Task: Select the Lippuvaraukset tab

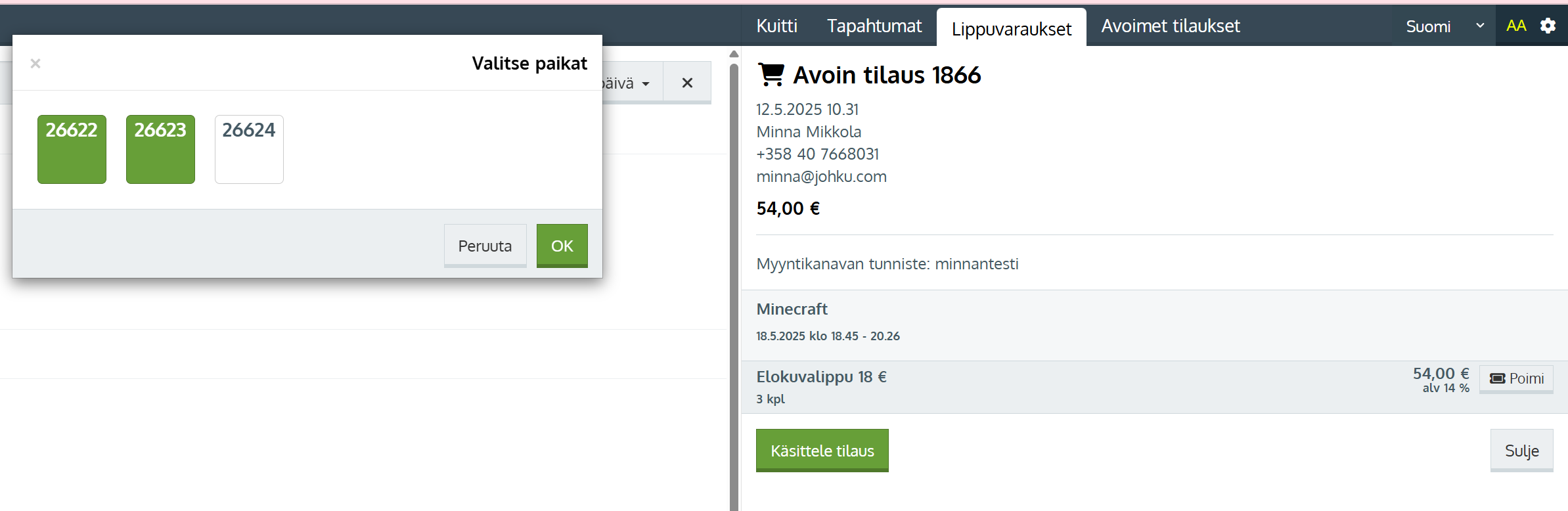Action: point(1011,29)
